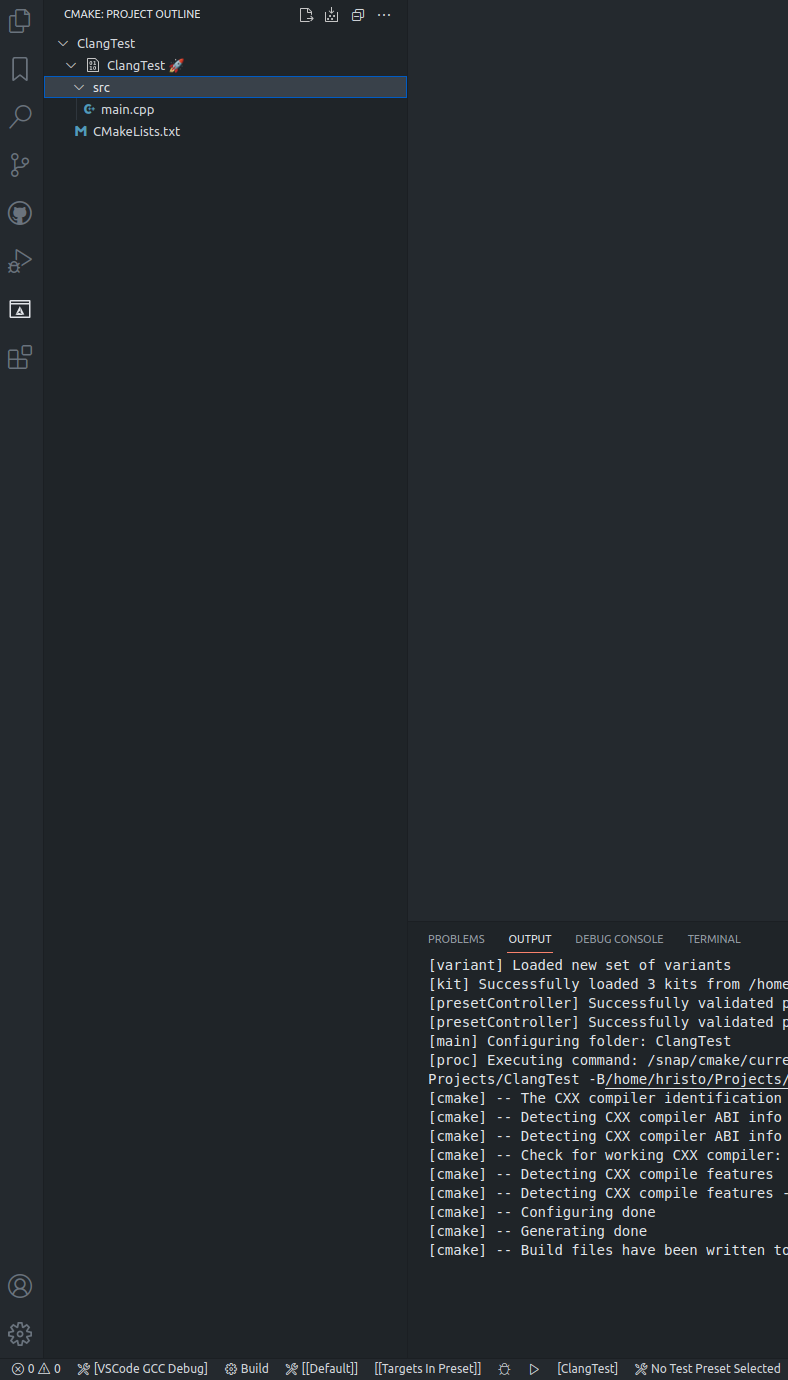Click the Build button in status bar
Screen dimensions: 788x1380
(x=246, y=1369)
